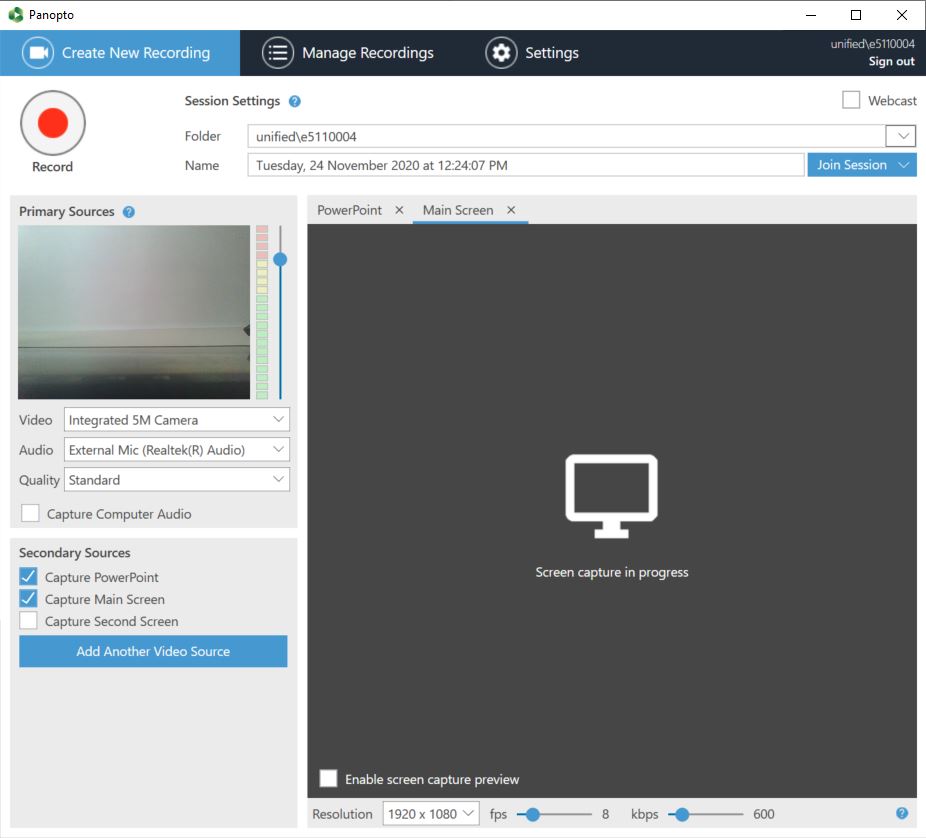926x838 pixels.
Task: Select the Main Screen preview tab
Action: pyautogui.click(x=458, y=210)
